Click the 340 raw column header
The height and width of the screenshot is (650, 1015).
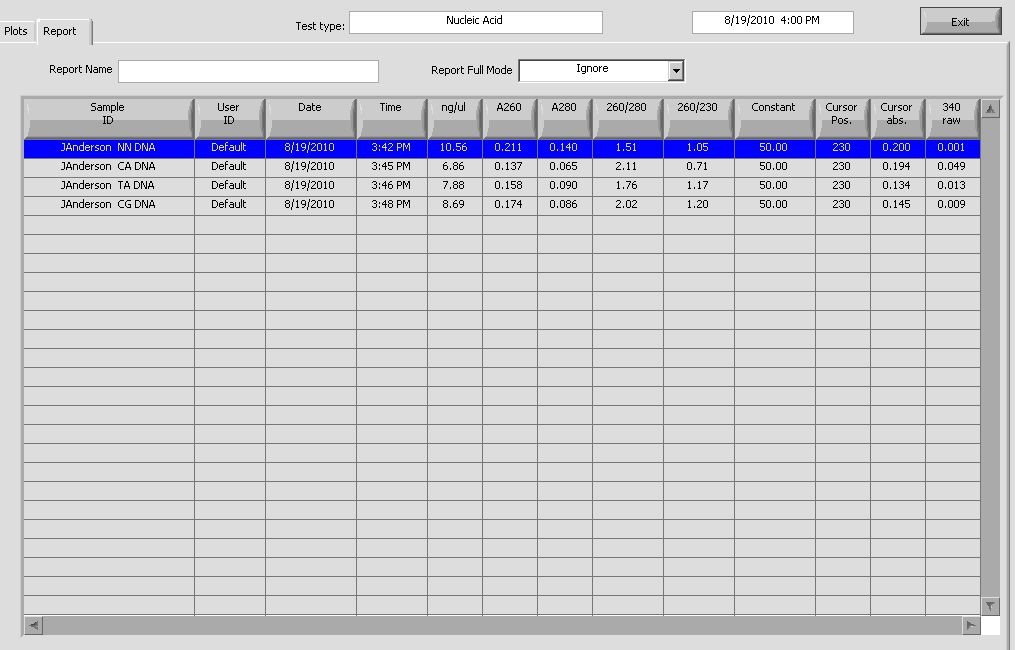click(951, 115)
